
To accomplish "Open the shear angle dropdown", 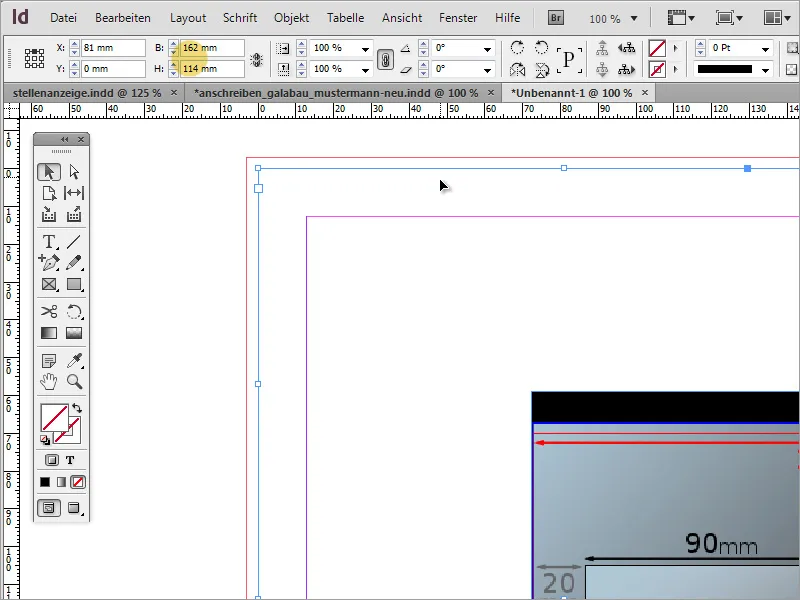I will click(488, 70).
